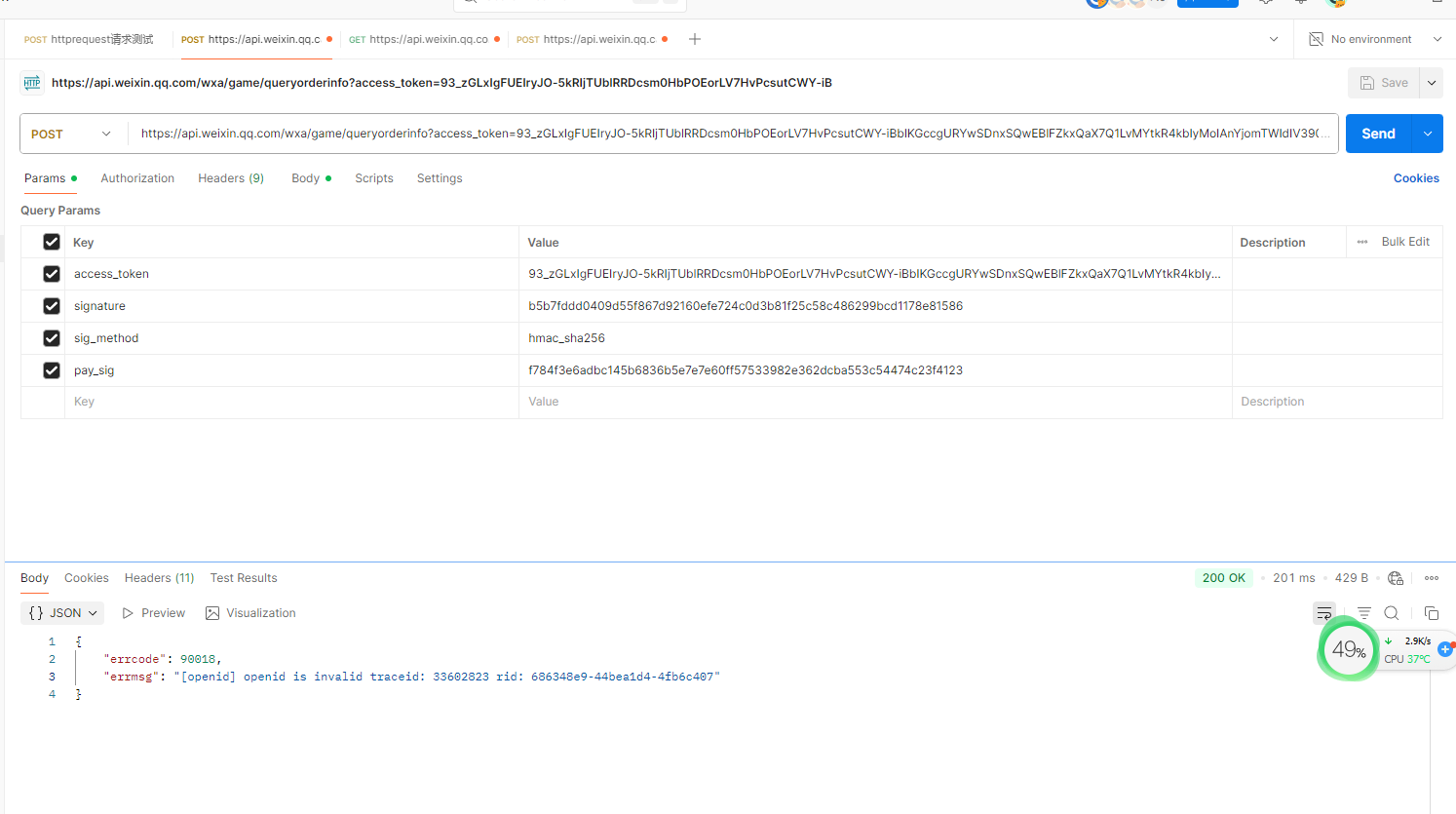The height and width of the screenshot is (814, 1456).
Task: Open column options ellipsis near Bulk Edit
Action: (1362, 242)
